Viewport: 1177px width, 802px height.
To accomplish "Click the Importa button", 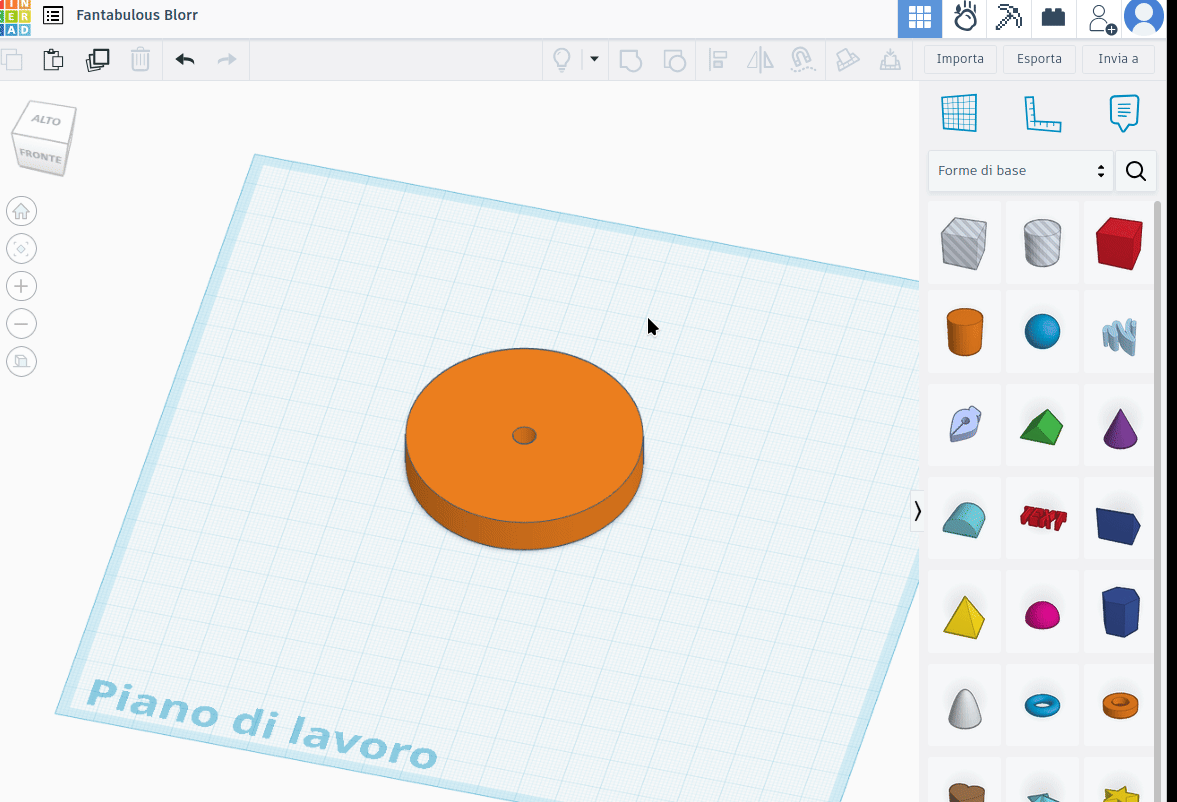I will 960,59.
